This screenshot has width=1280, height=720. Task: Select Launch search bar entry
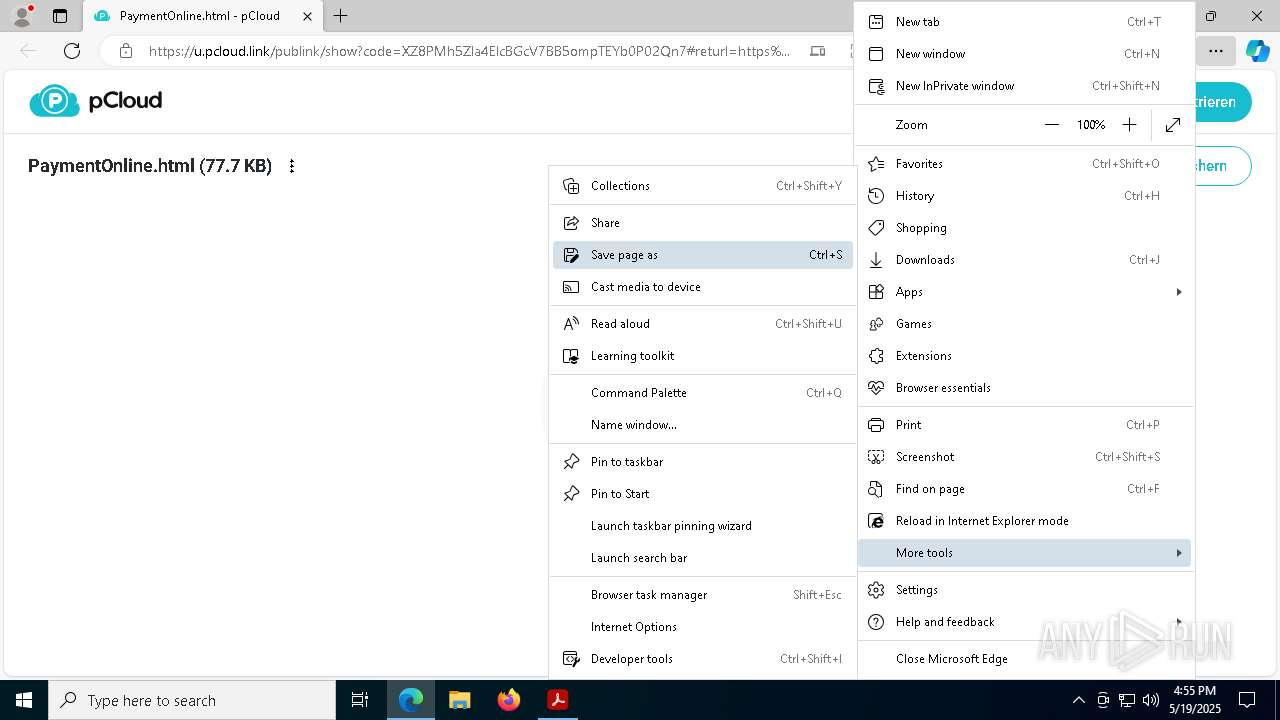[x=703, y=558]
